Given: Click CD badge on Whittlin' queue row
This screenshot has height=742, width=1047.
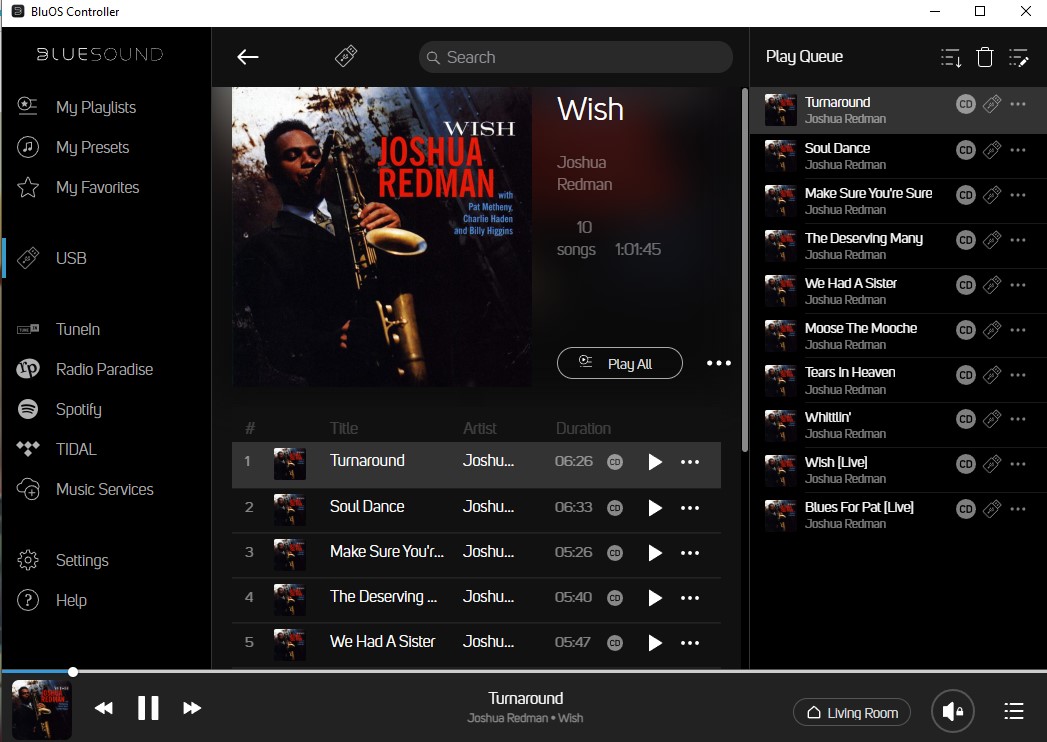Looking at the screenshot, I should (x=966, y=419).
